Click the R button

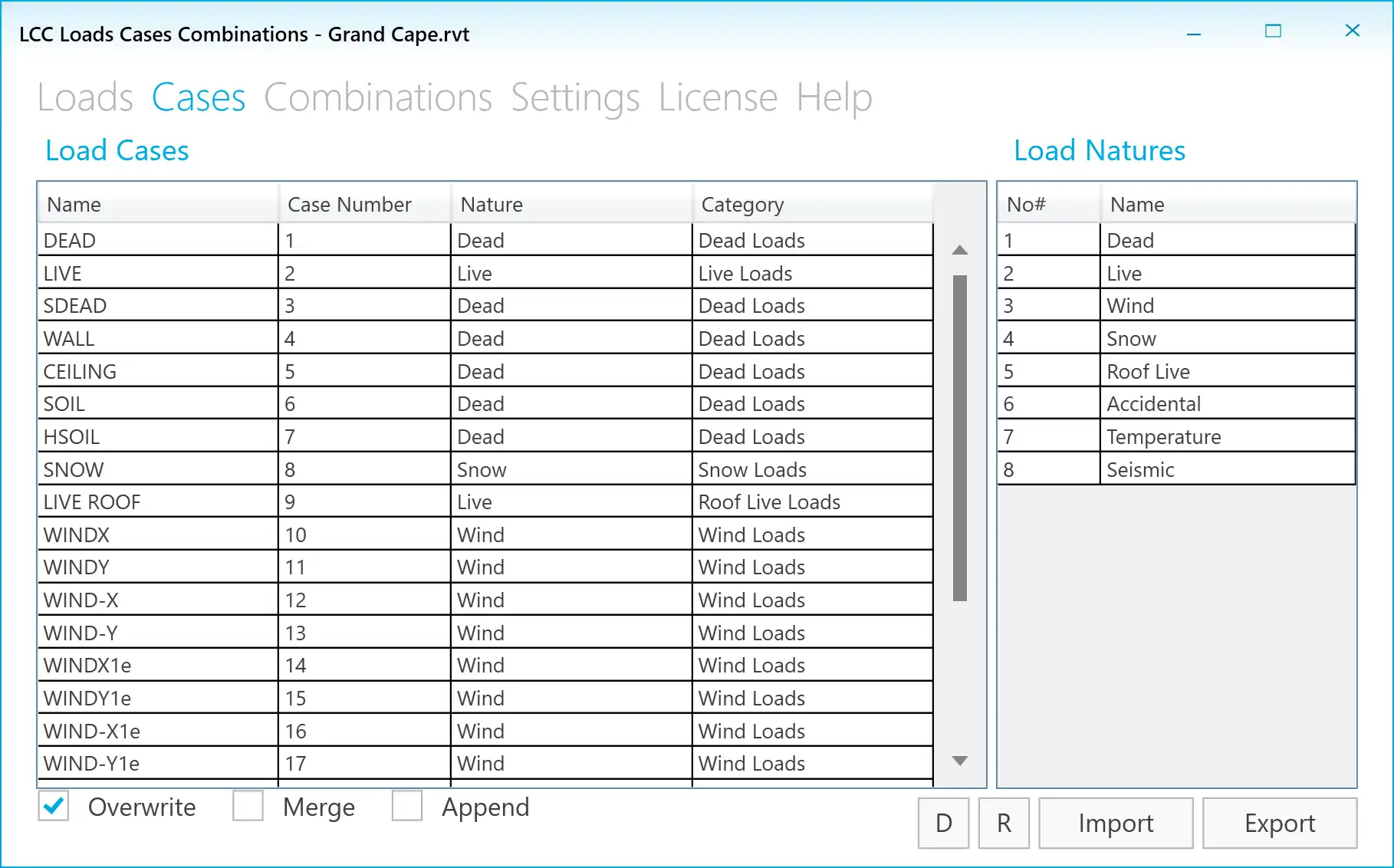[x=1004, y=823]
